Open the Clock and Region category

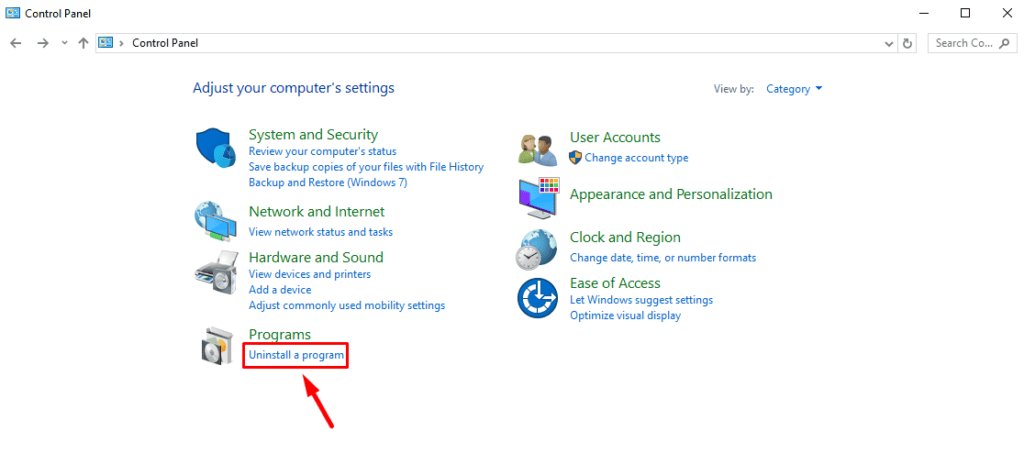pos(626,237)
